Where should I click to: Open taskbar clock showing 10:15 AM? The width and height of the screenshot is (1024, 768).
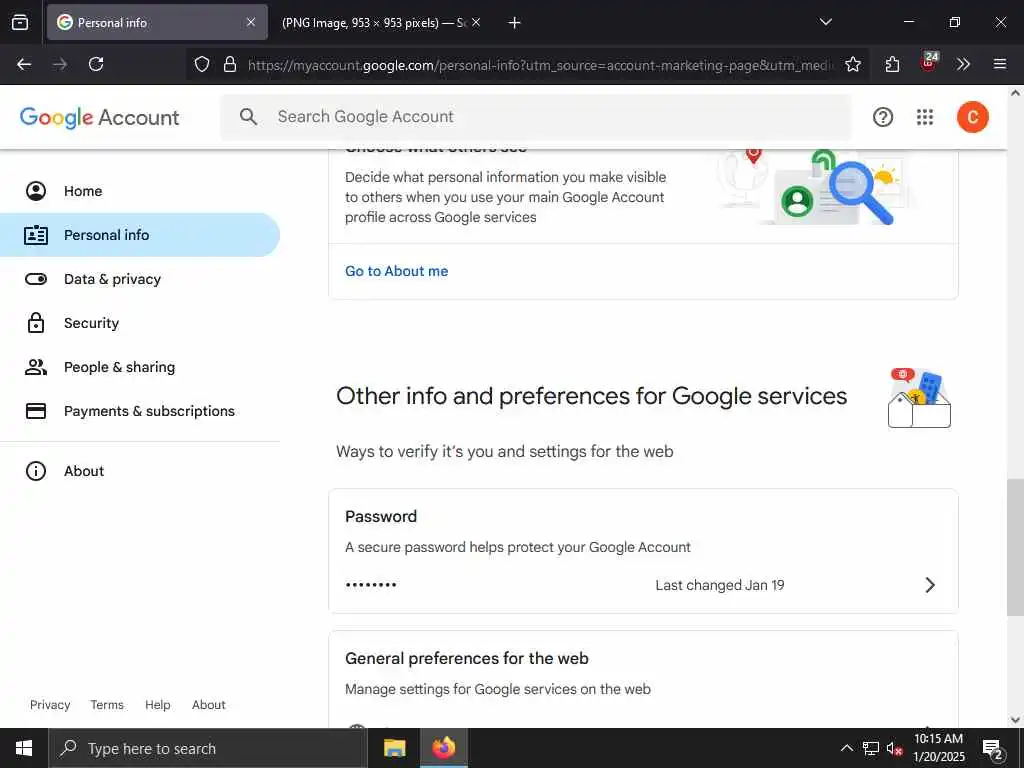[938, 748]
